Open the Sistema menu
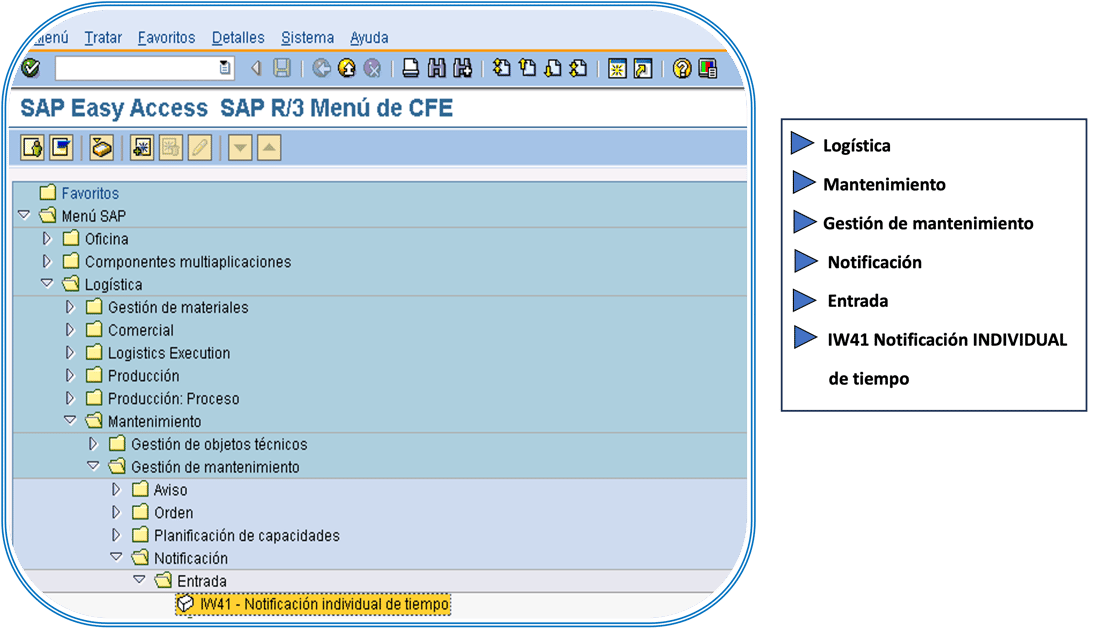 [307, 38]
